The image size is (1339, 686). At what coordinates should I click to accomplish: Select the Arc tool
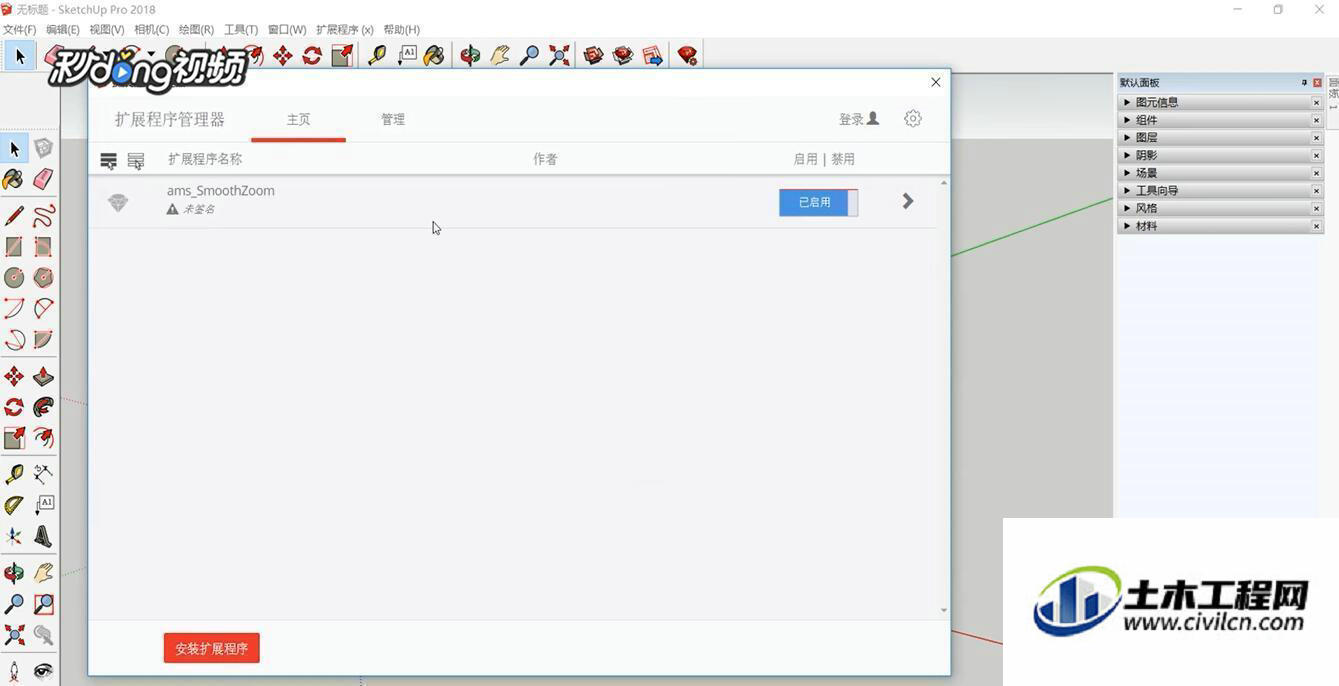pos(14,309)
